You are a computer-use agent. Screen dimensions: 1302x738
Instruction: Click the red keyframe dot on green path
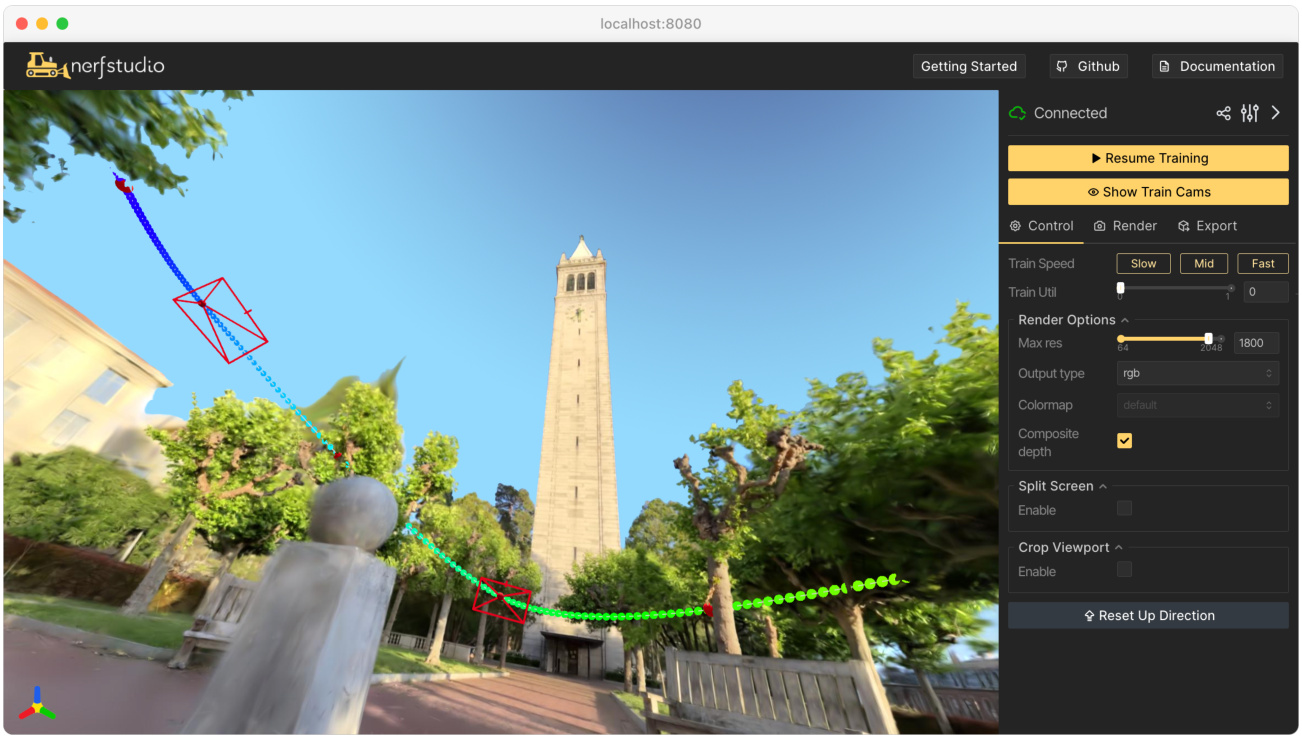point(708,609)
